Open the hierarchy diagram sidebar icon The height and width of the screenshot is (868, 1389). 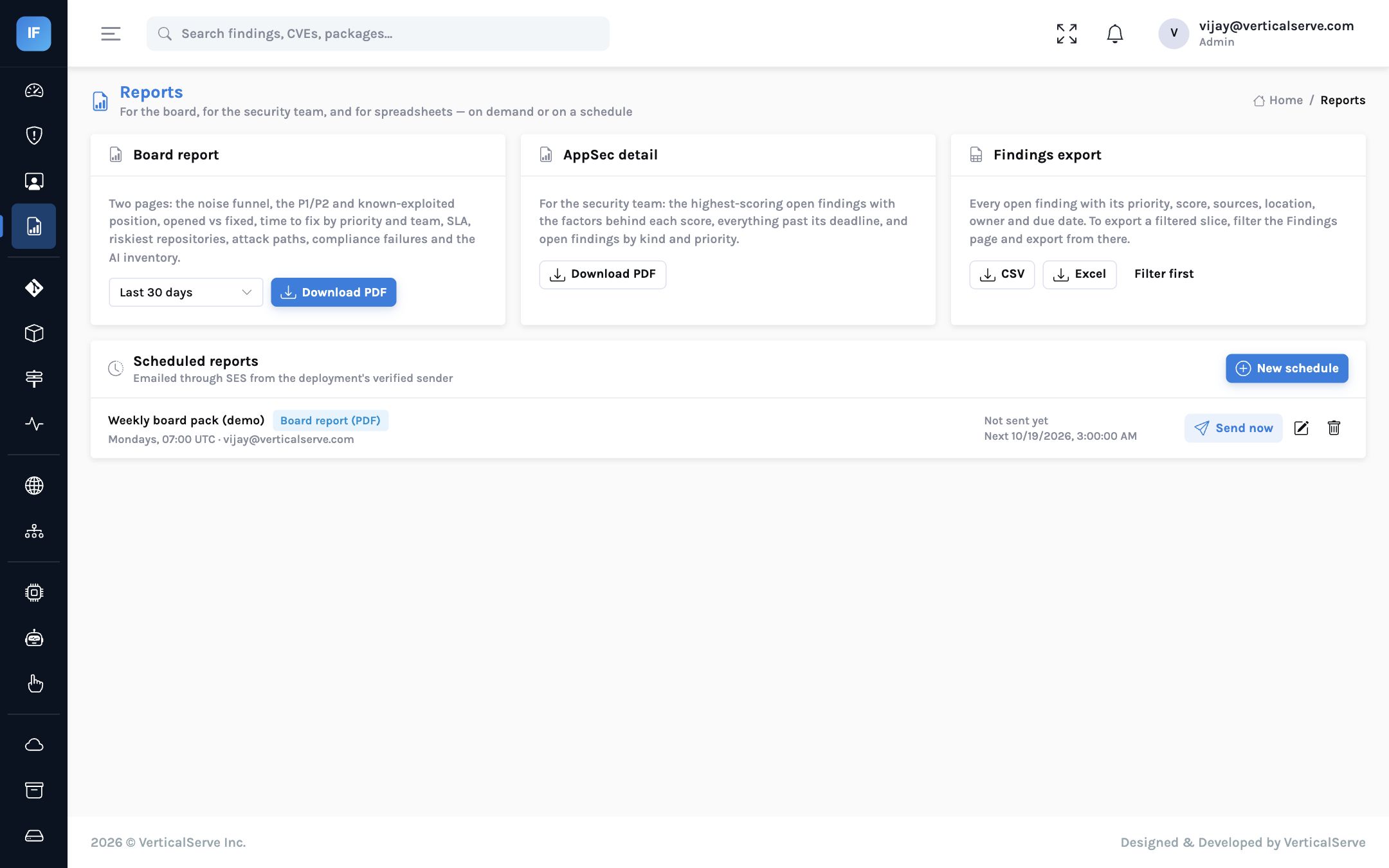tap(34, 531)
